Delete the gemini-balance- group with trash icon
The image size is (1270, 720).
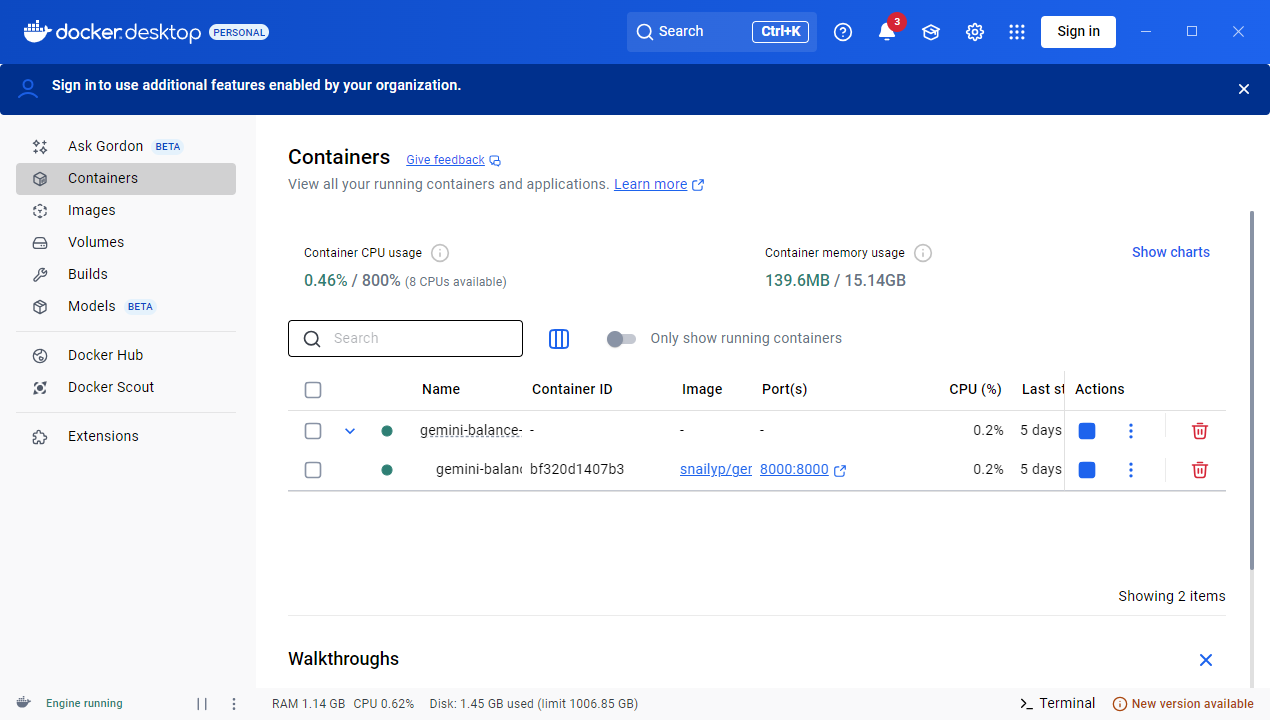coord(1200,431)
